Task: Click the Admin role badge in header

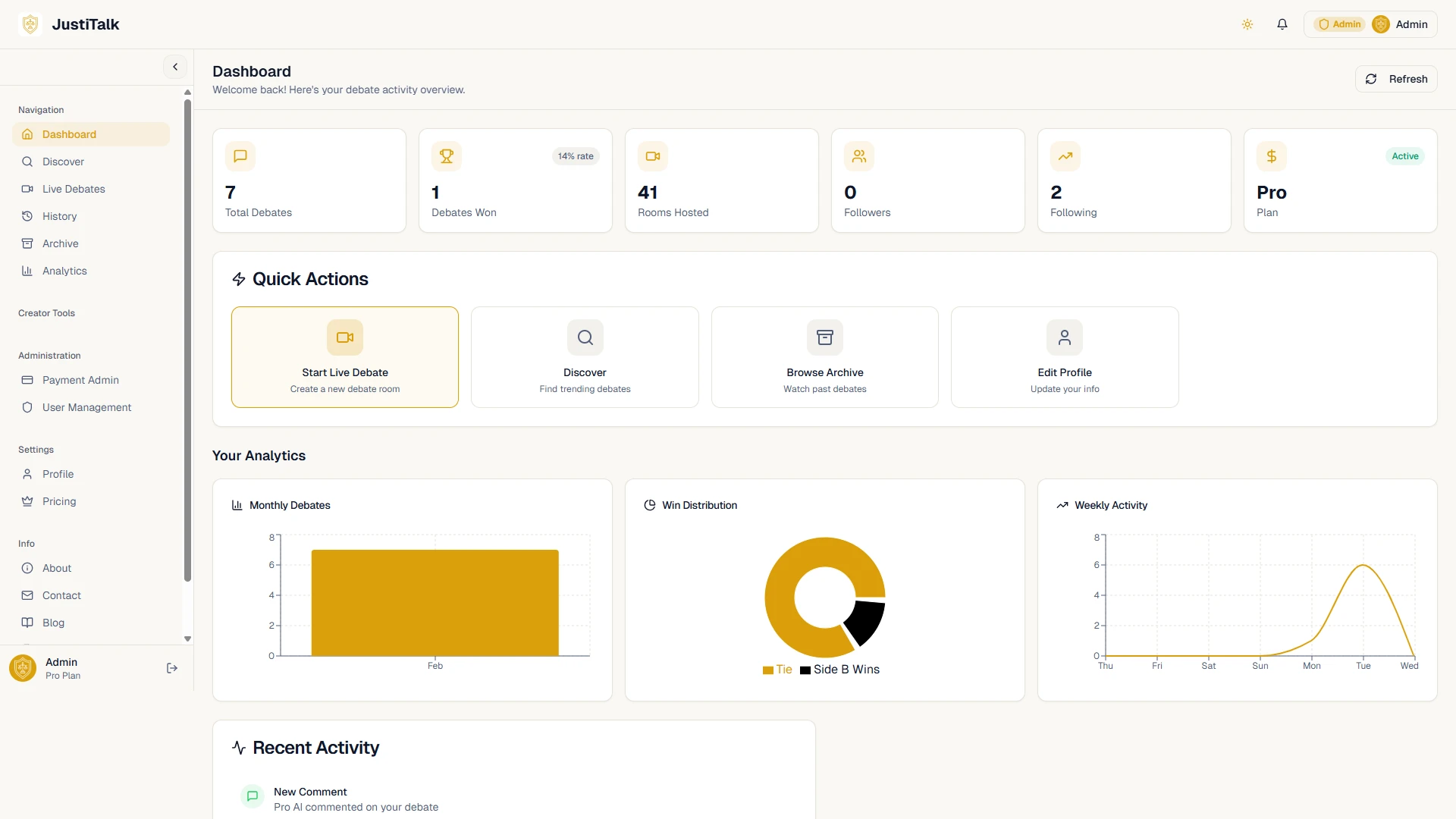Action: 1340,24
